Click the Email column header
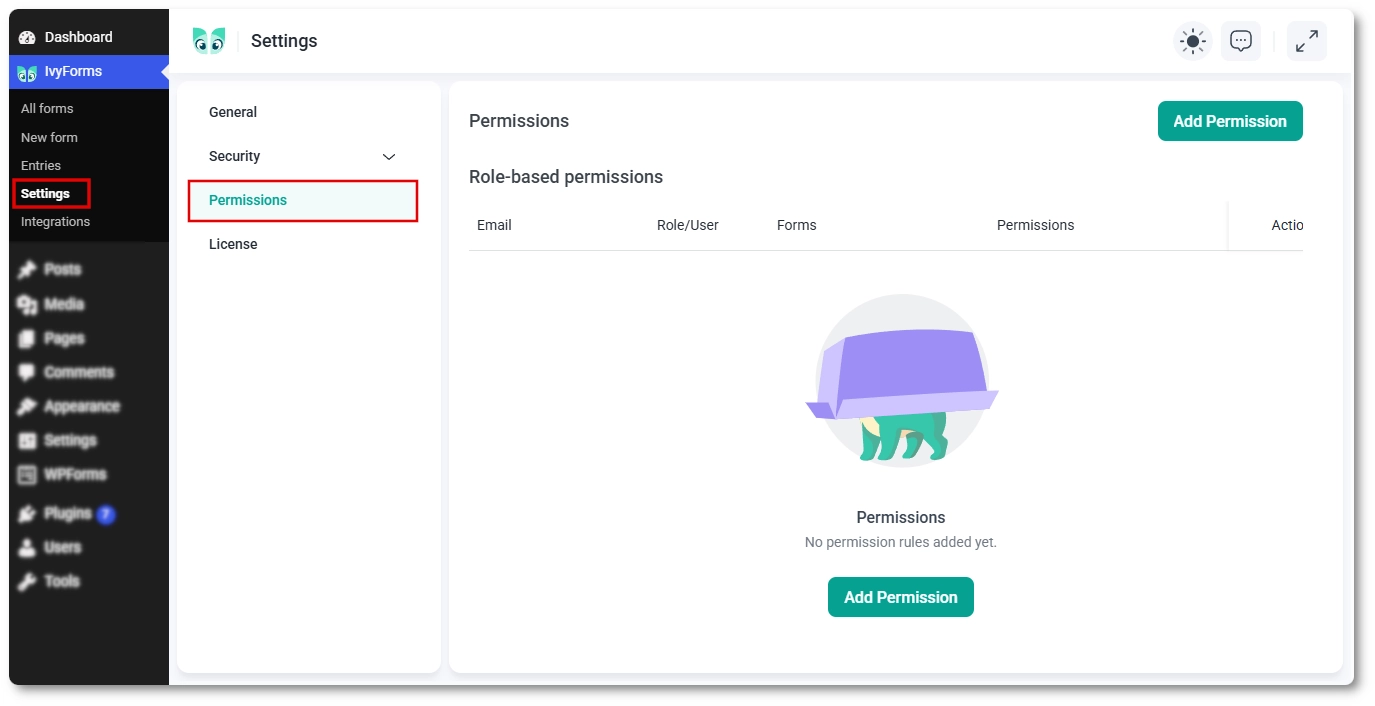This screenshot has width=1375, height=706. 494,225
